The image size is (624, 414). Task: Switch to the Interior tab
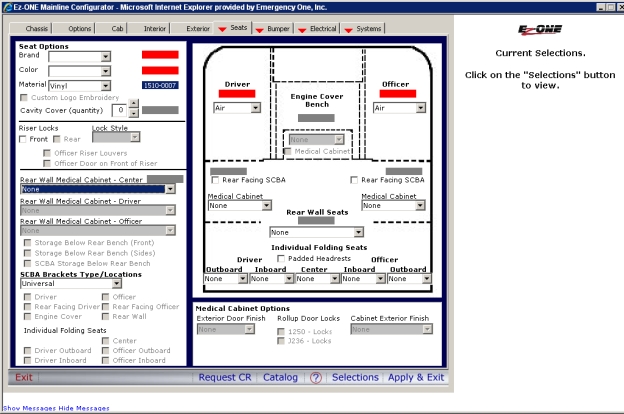(154, 29)
